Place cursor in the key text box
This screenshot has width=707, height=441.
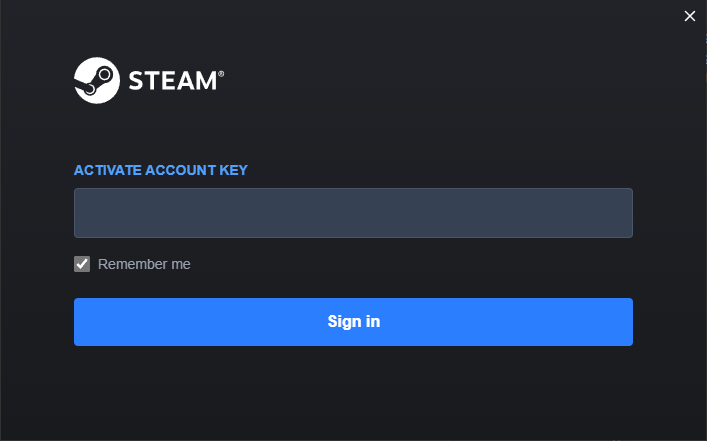click(x=353, y=213)
